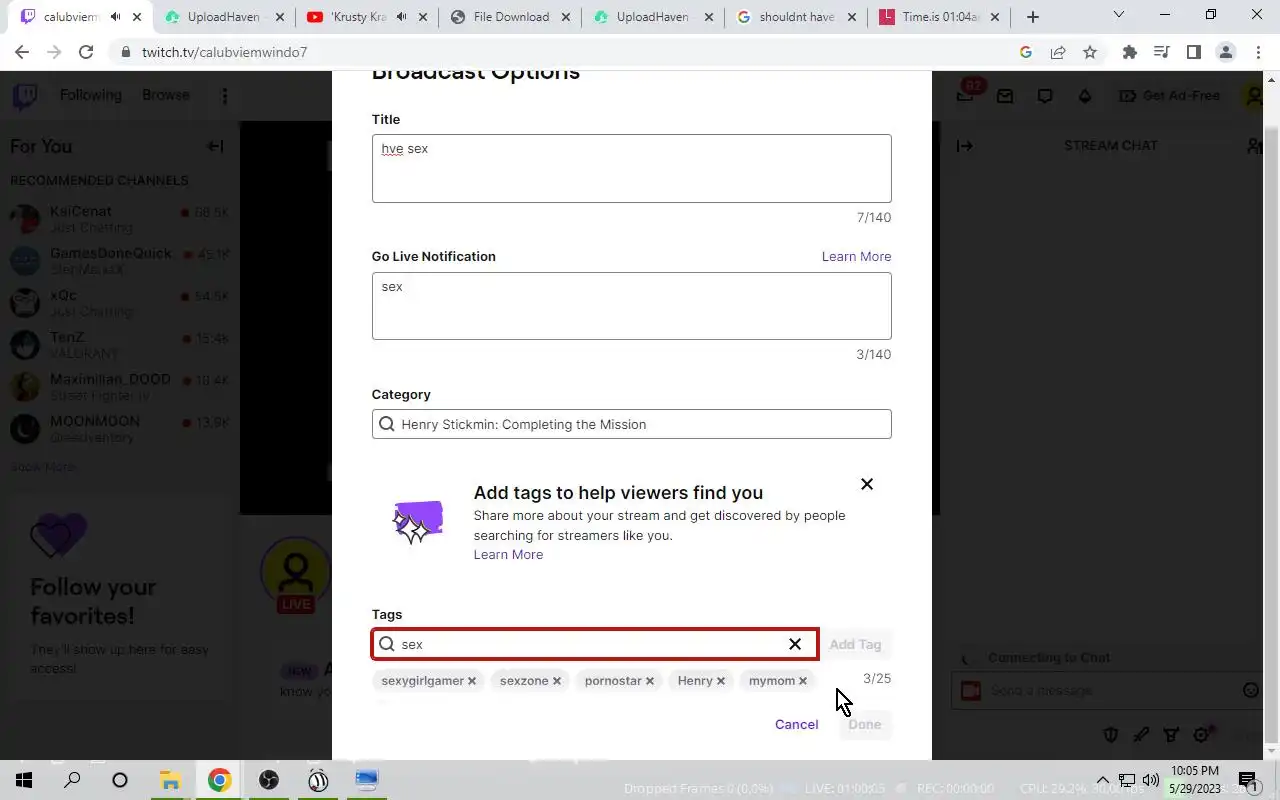
Task: Show hidden system tray icons chevron
Action: pyautogui.click(x=1103, y=780)
